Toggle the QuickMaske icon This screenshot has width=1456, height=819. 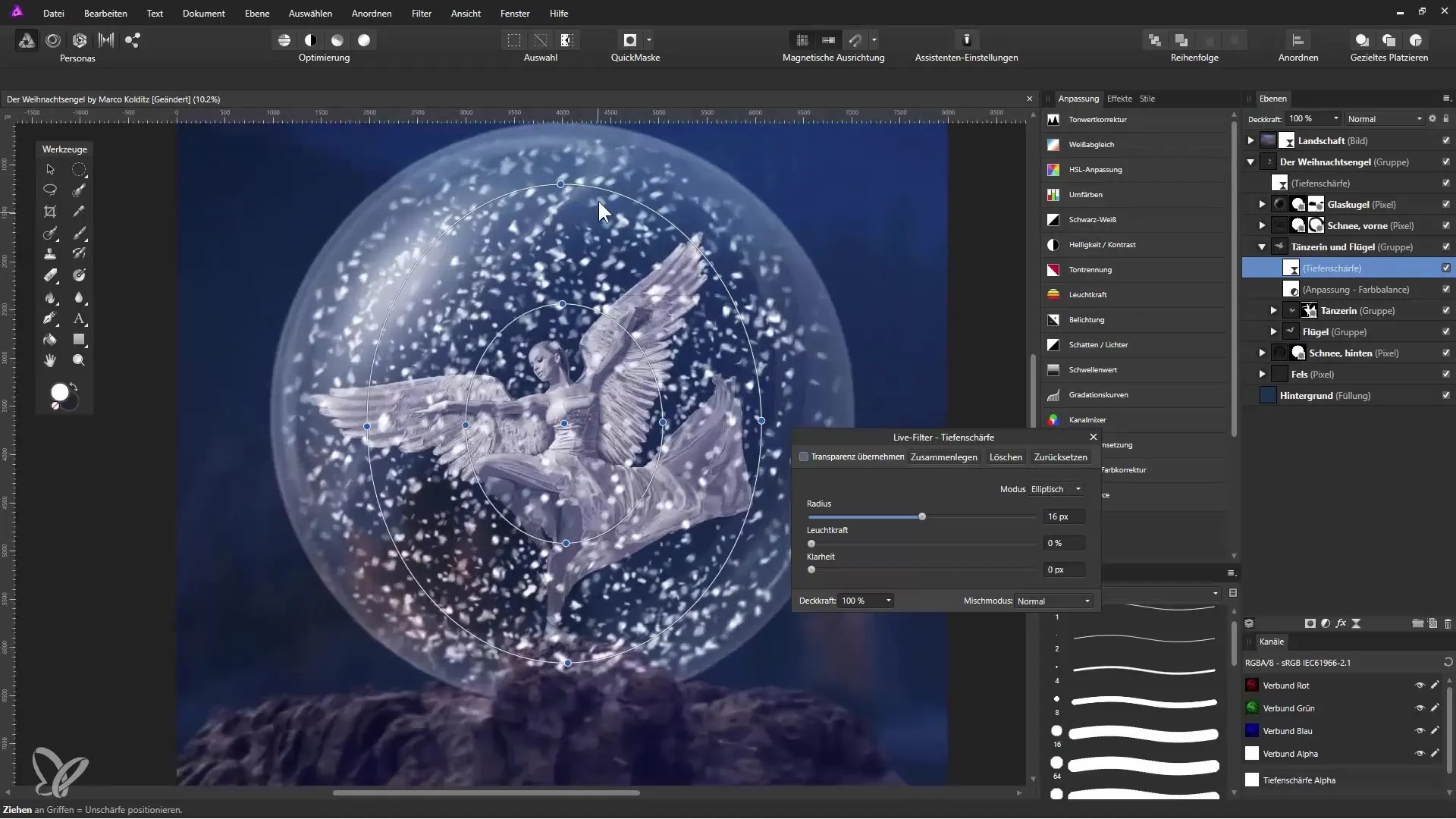[x=629, y=40]
